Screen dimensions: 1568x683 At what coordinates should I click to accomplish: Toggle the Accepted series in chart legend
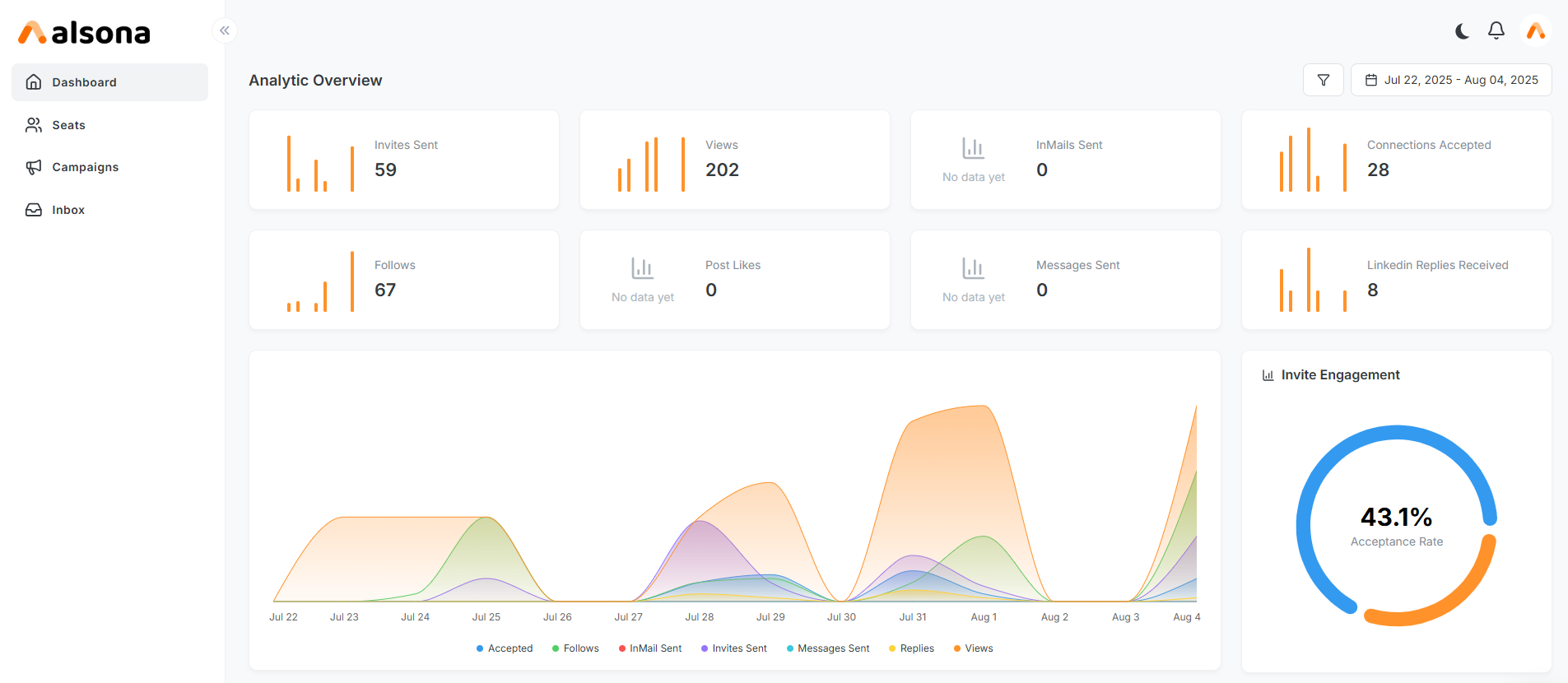pyautogui.click(x=505, y=648)
